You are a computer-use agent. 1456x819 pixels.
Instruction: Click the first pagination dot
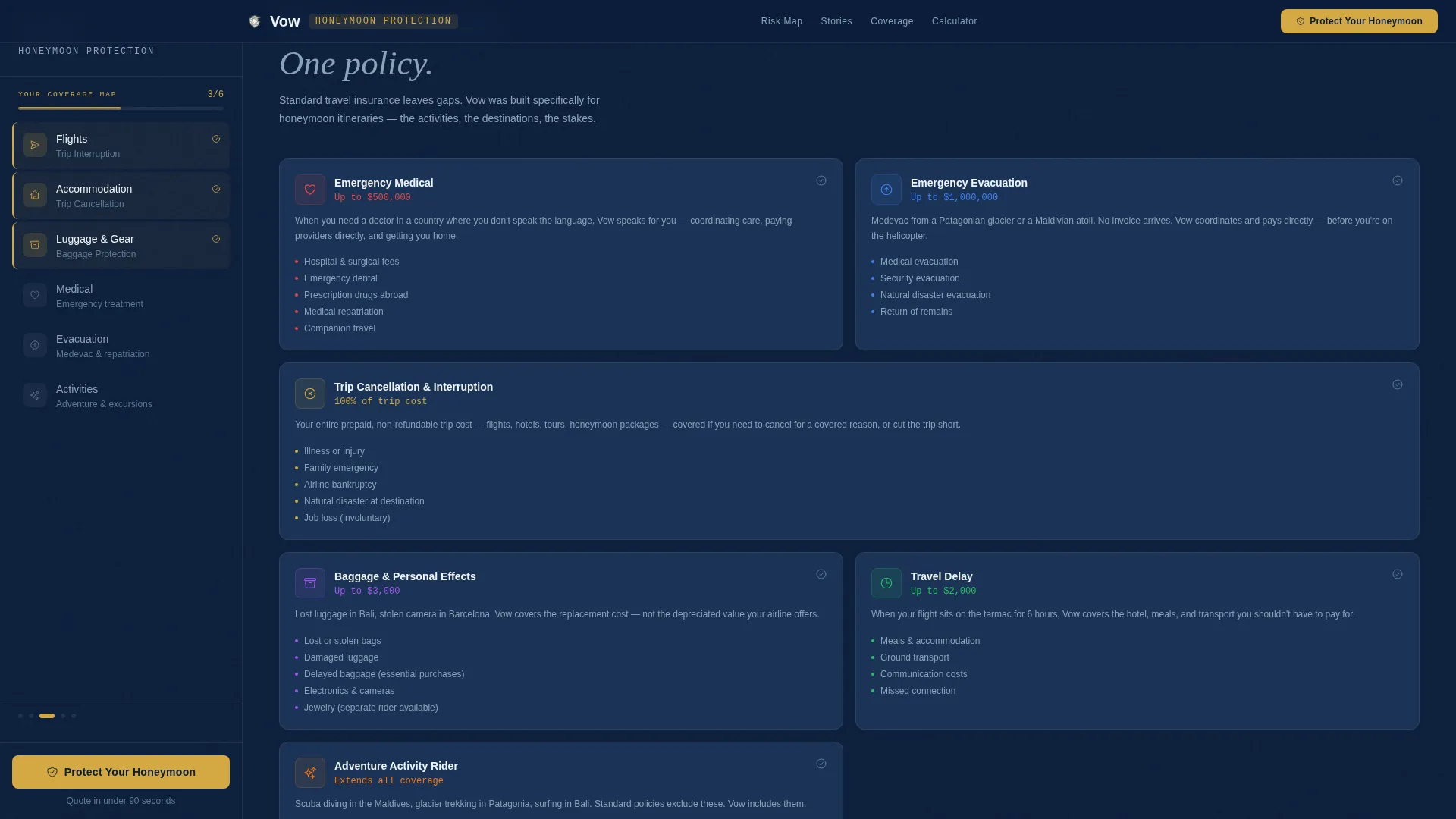pos(20,716)
